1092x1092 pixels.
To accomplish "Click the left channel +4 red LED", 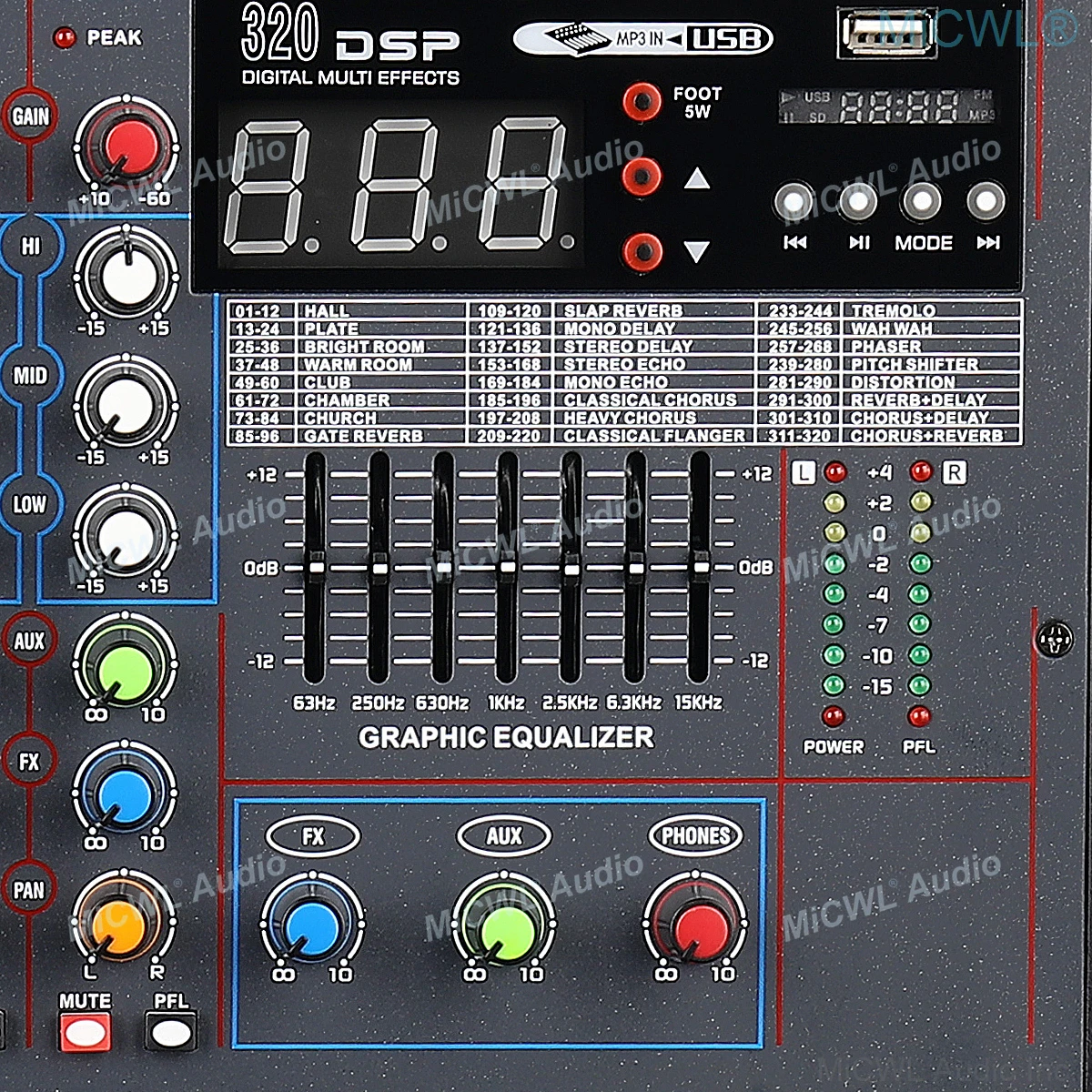I will [x=834, y=472].
